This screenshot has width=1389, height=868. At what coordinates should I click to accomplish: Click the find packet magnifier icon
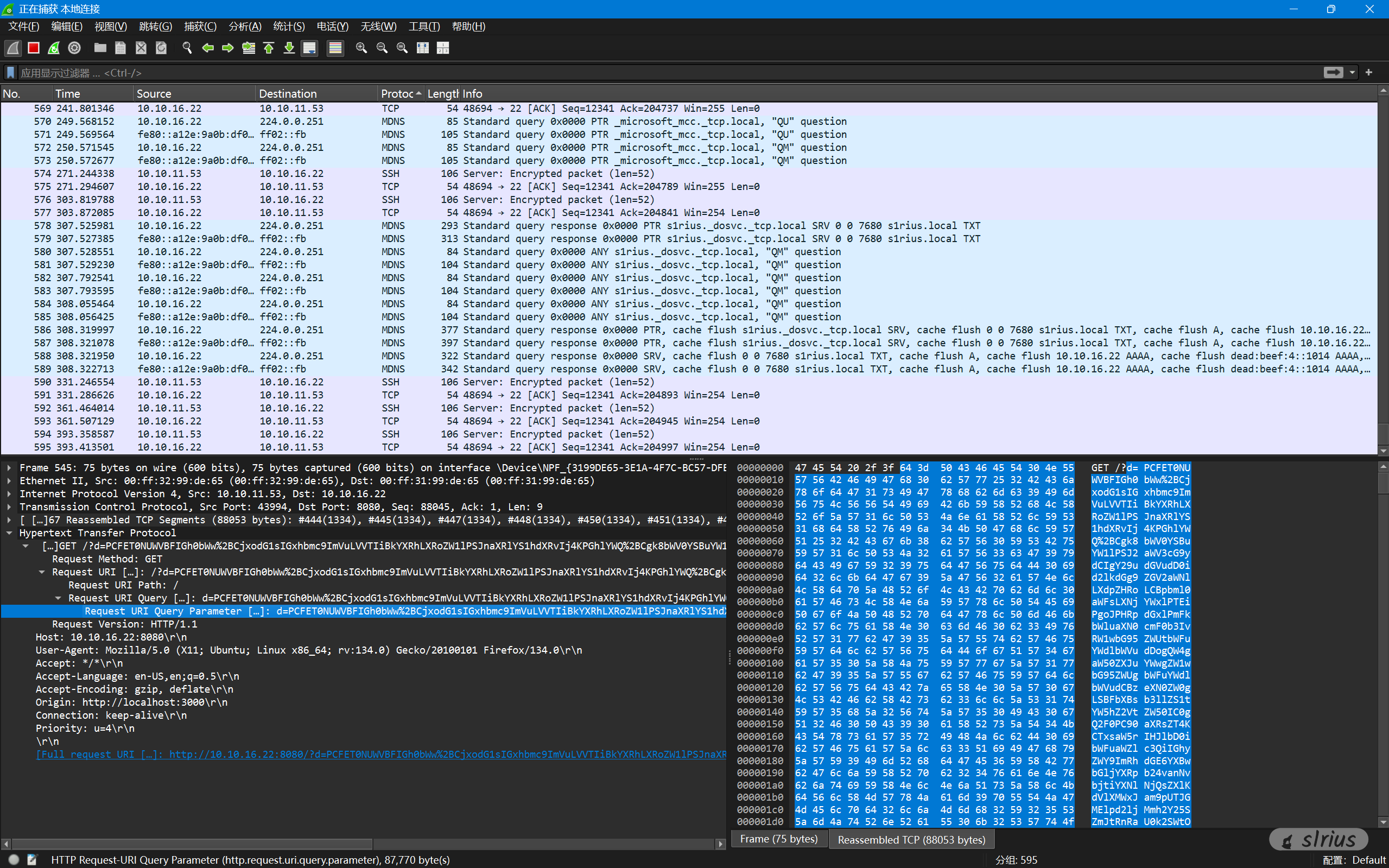(187, 48)
